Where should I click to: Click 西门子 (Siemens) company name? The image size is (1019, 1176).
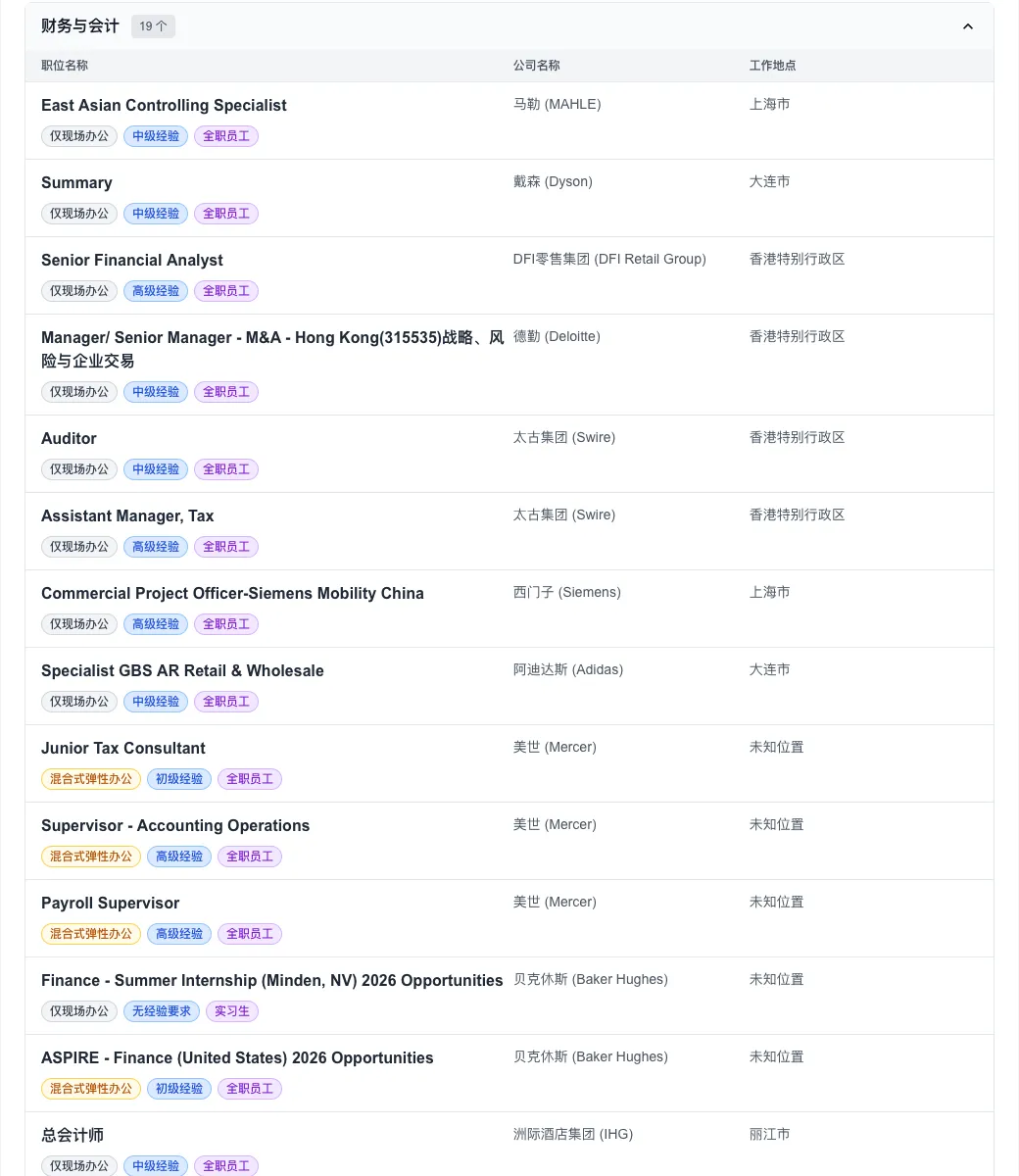click(x=566, y=592)
